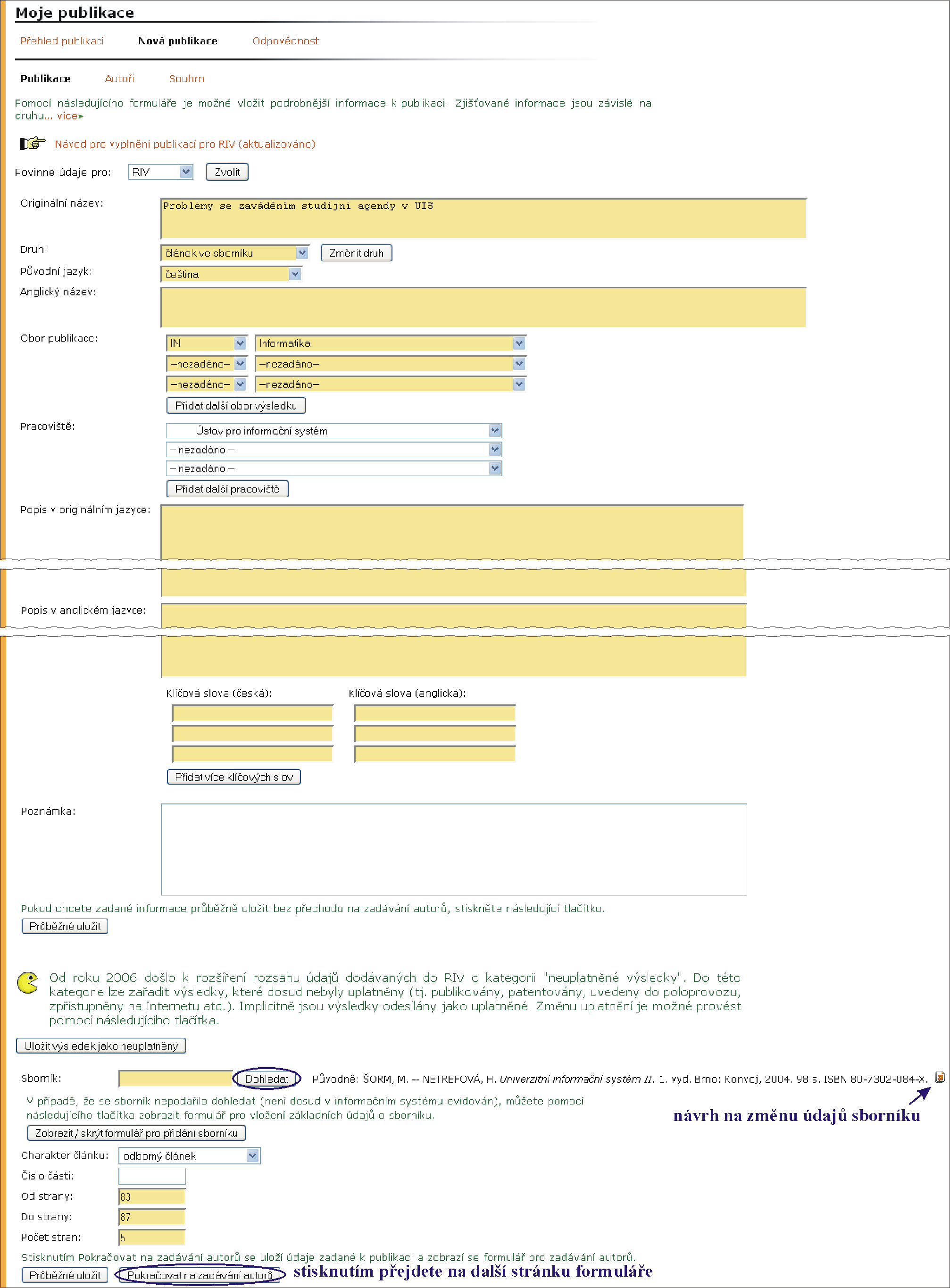Click the Číslo části input field
The image size is (950, 1288).
click(x=152, y=1176)
